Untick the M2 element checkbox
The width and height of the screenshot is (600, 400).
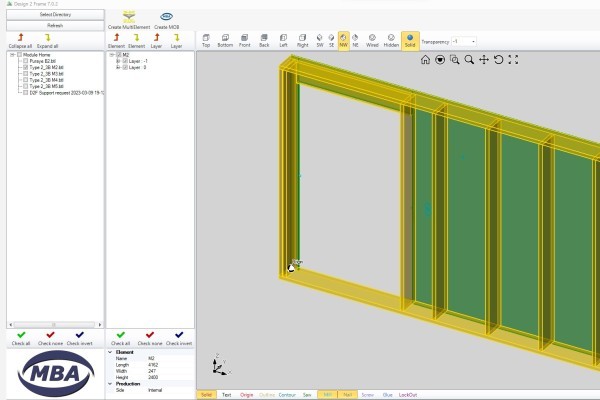point(119,55)
